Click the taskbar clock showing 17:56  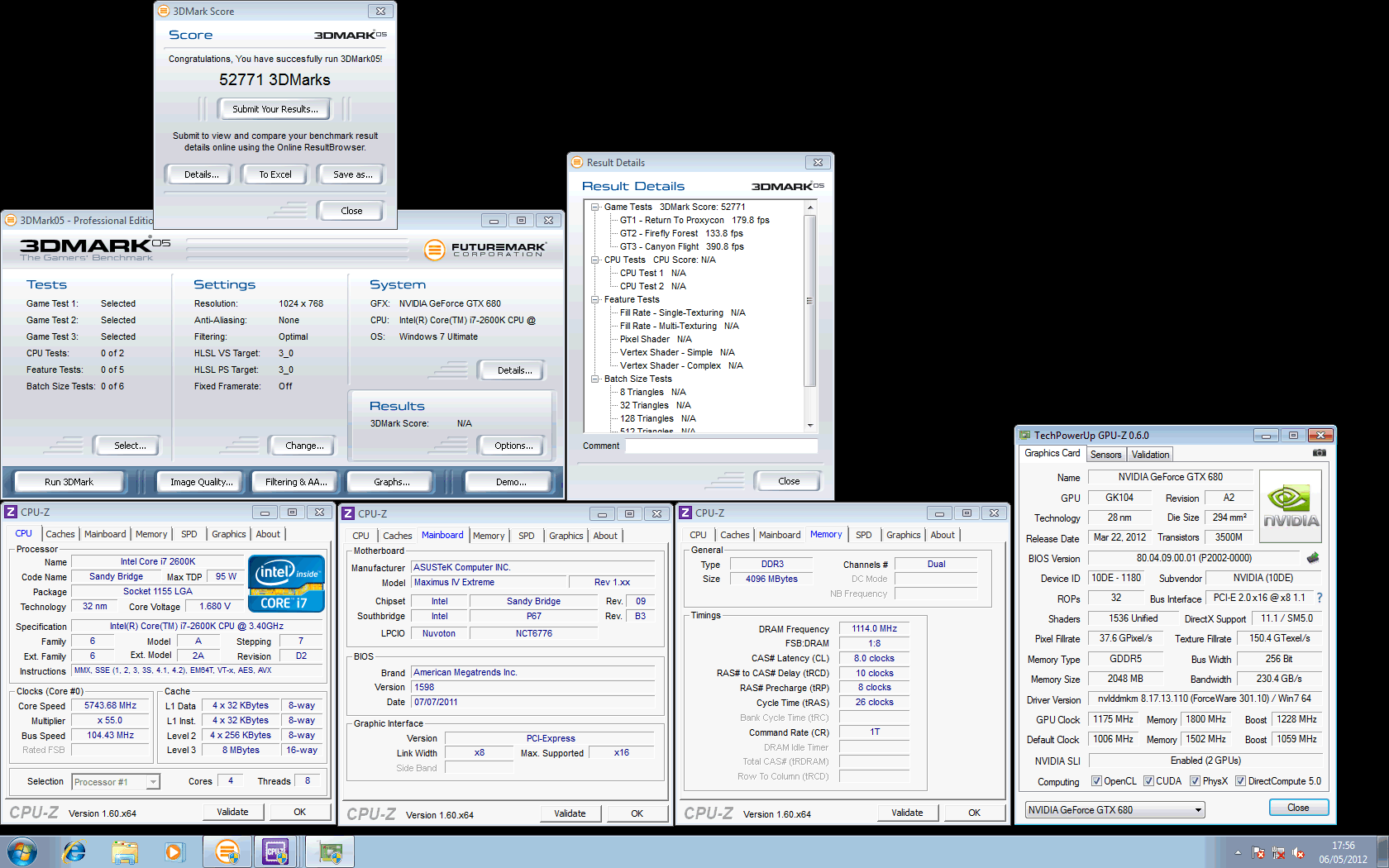pos(1343,852)
